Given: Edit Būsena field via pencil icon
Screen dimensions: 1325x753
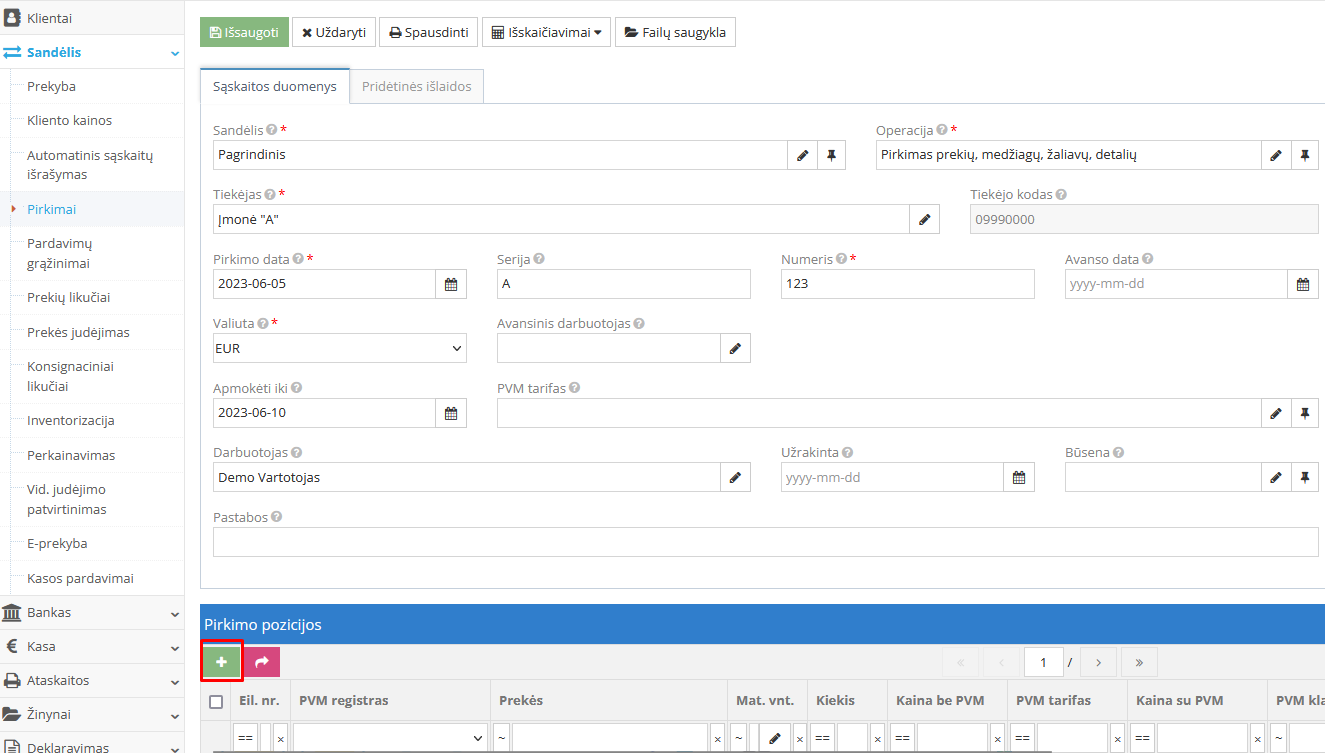Looking at the screenshot, I should click(x=1275, y=477).
